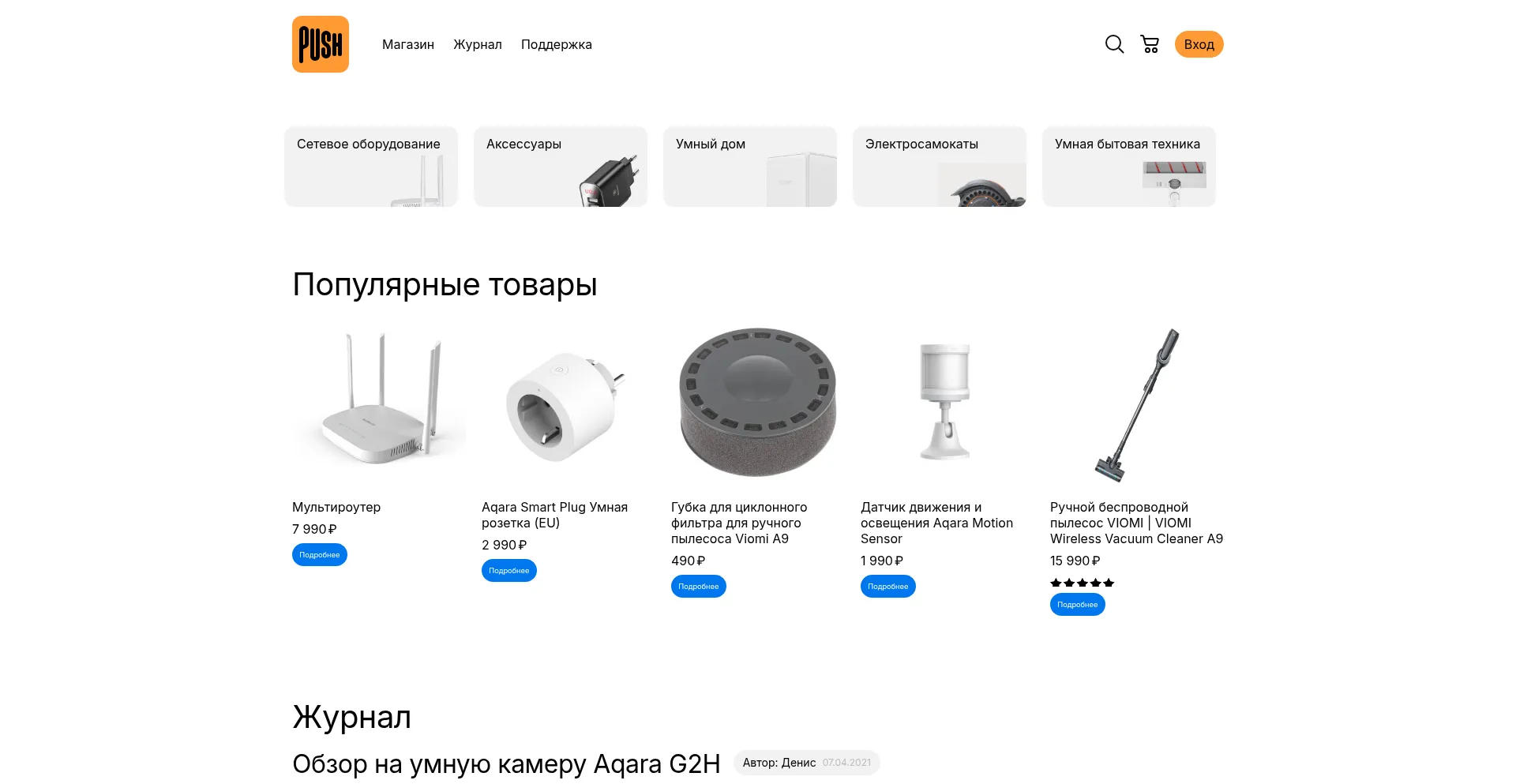The image size is (1516, 784).
Task: Open Сетевое оборудование category card
Action: tap(371, 167)
